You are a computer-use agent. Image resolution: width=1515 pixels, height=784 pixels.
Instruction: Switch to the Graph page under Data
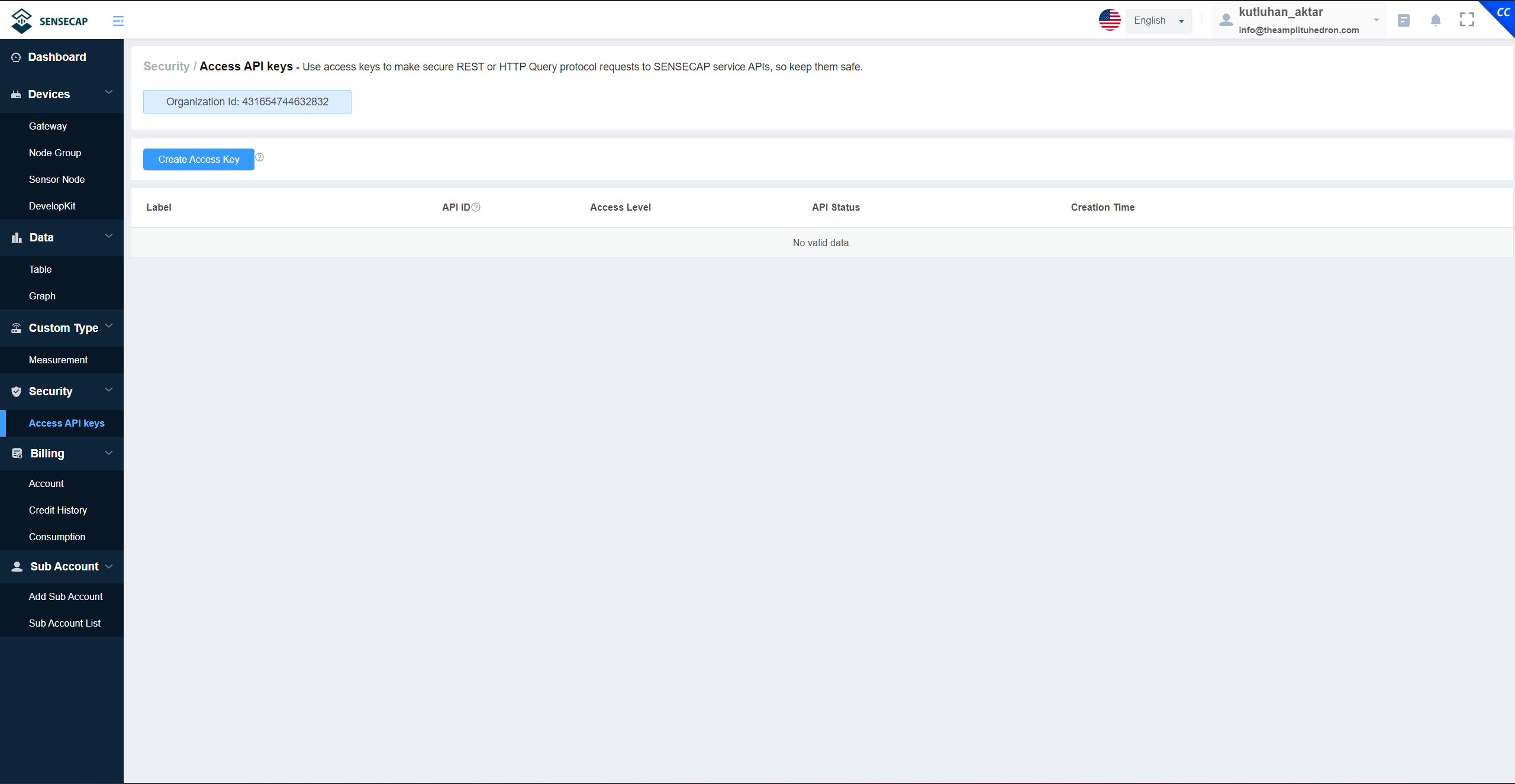tap(42, 296)
